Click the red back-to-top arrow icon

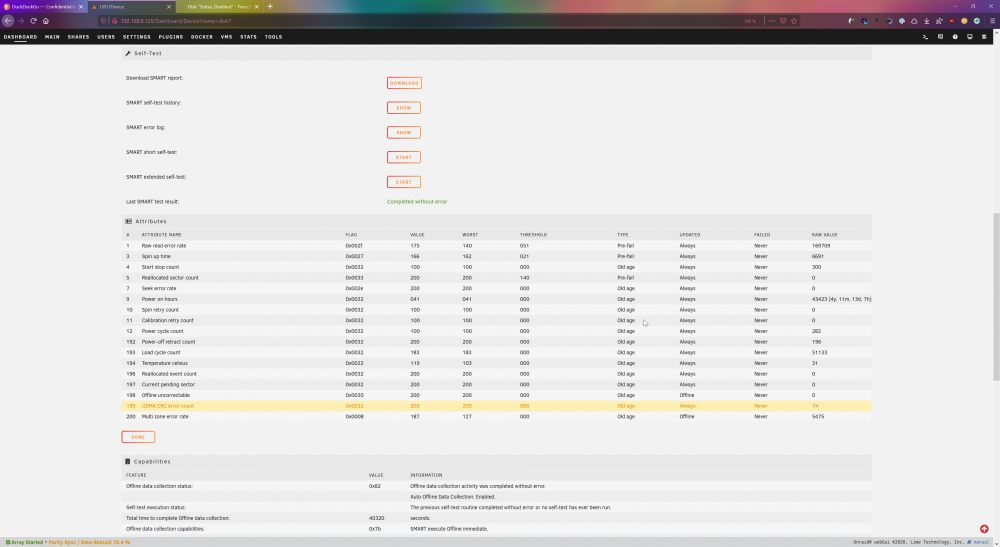point(984,529)
